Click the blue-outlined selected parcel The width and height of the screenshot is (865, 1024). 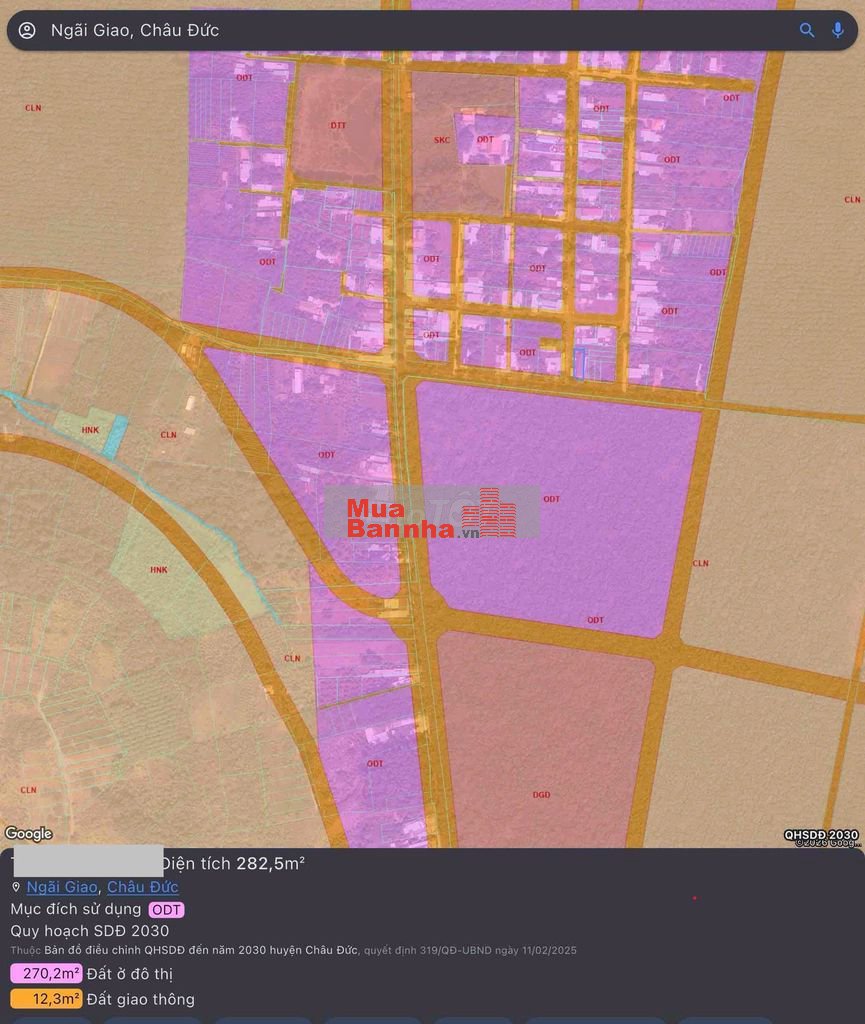point(579,363)
